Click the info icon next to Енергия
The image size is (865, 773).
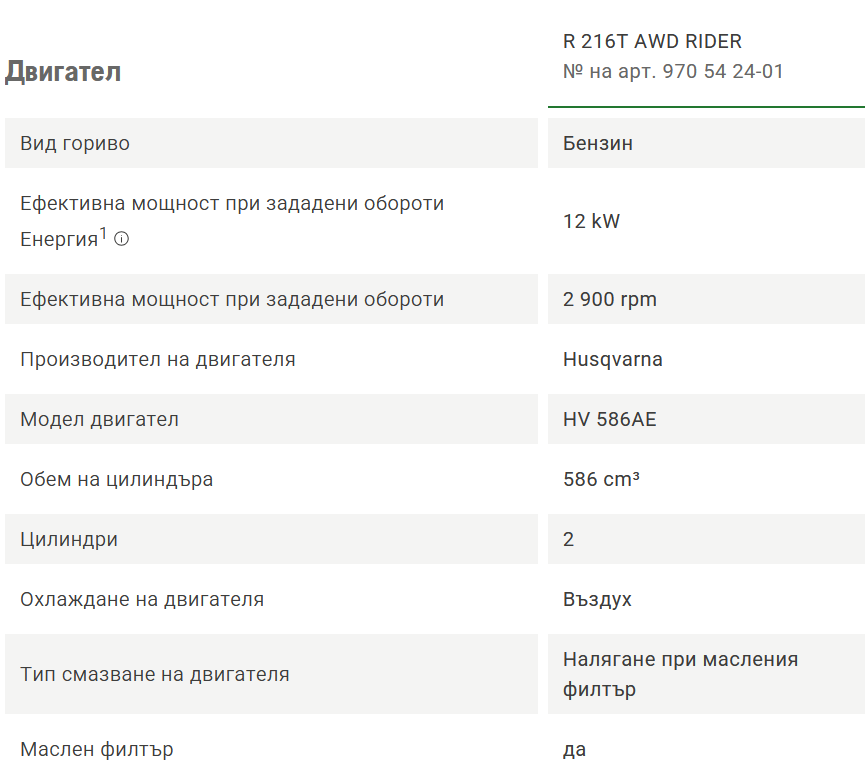coord(121,239)
